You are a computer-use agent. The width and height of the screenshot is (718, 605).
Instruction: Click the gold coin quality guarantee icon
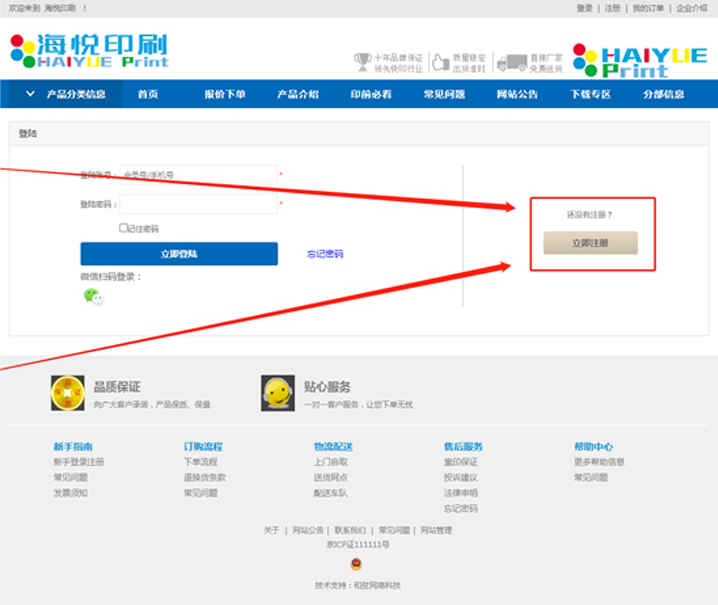(x=67, y=393)
